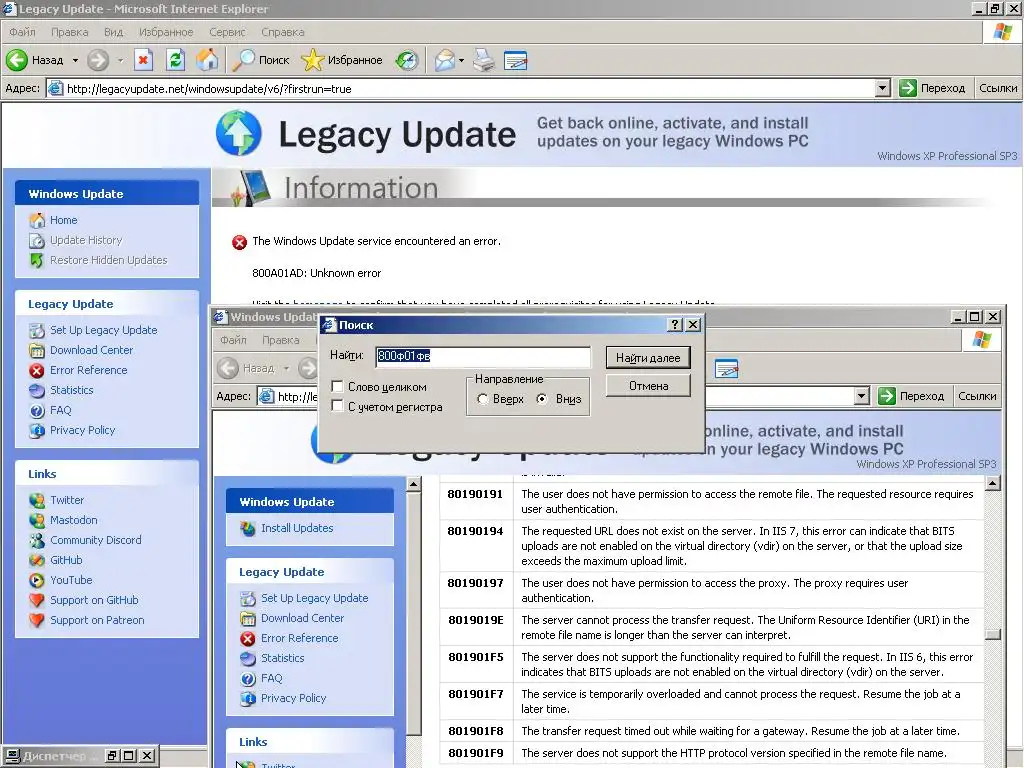Click Support on Patreon heart icon
The image size is (1024, 768).
[x=37, y=620]
